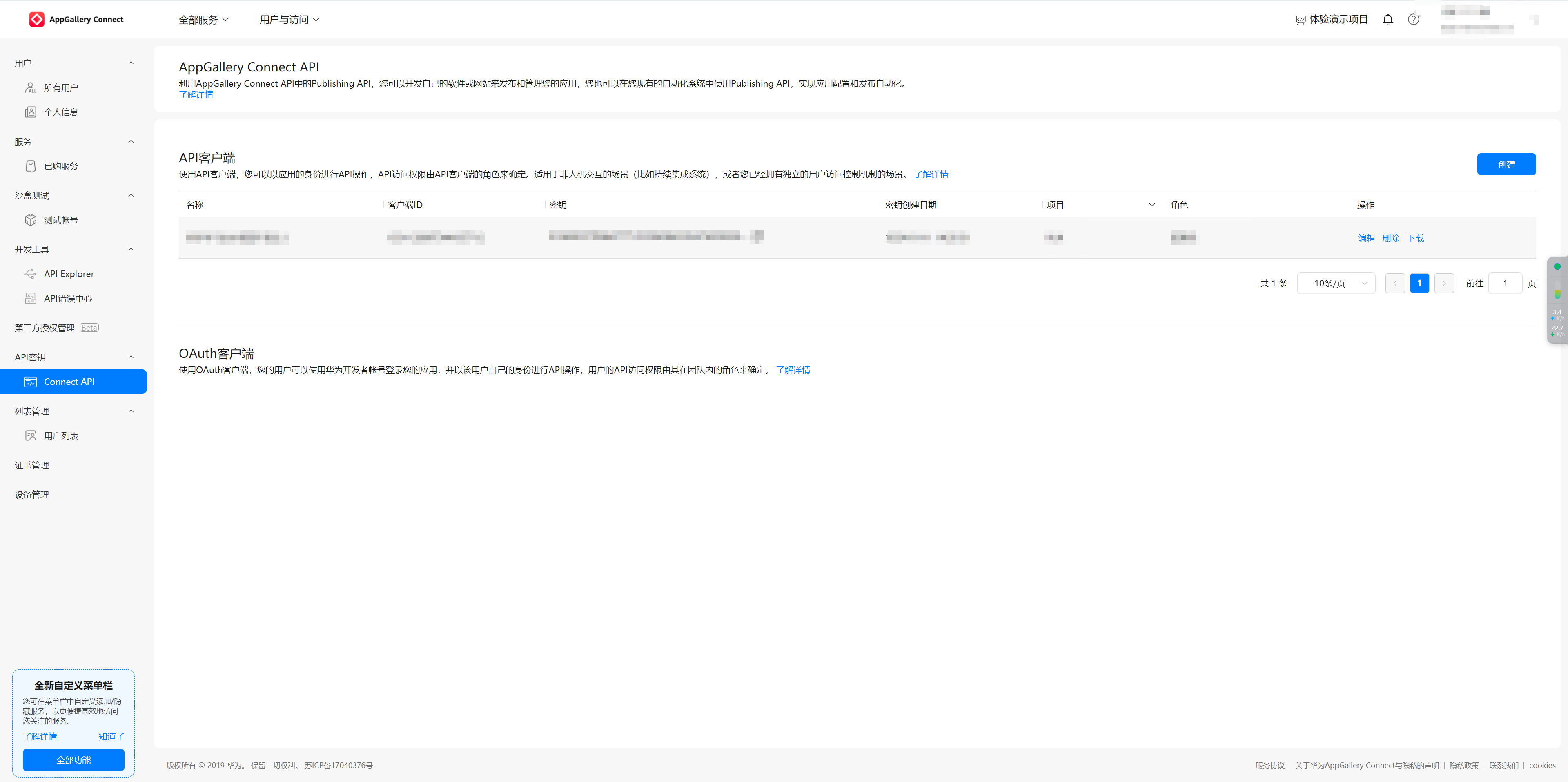Select 已购服务 in the sidebar
Screen dimensions: 1568x782
point(61,166)
